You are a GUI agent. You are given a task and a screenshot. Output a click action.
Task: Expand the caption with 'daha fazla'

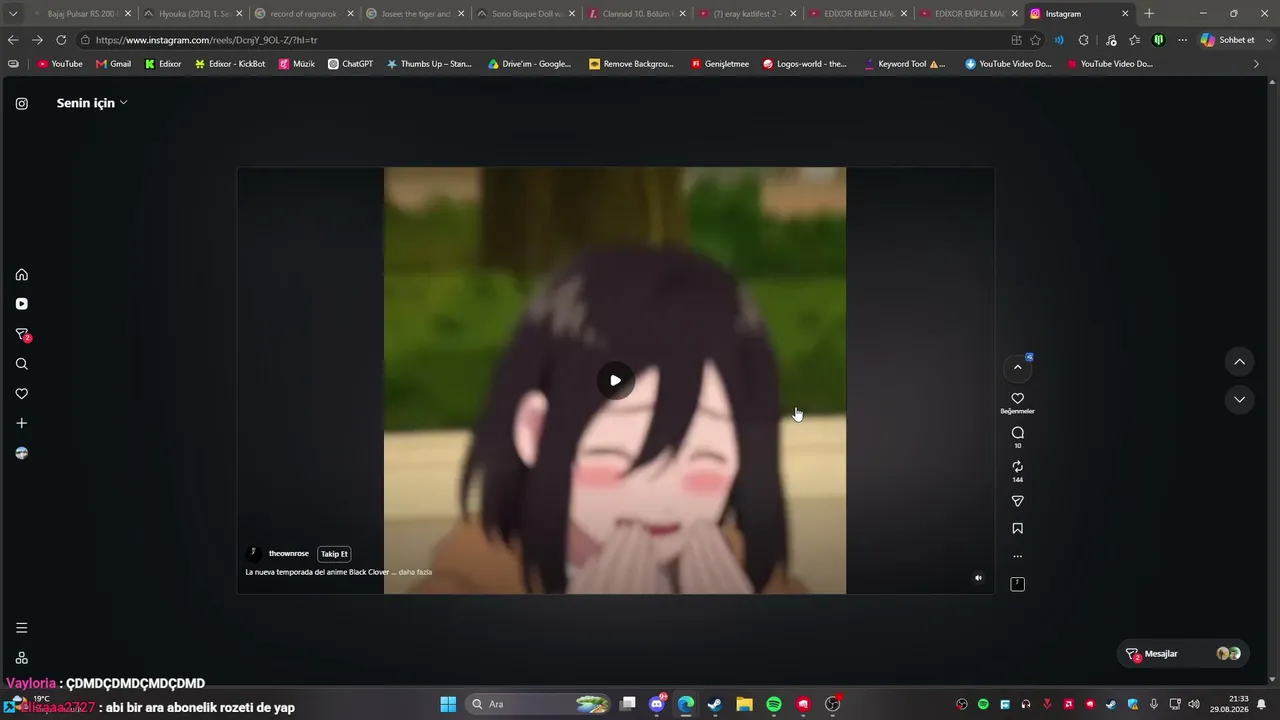pyautogui.click(x=415, y=572)
